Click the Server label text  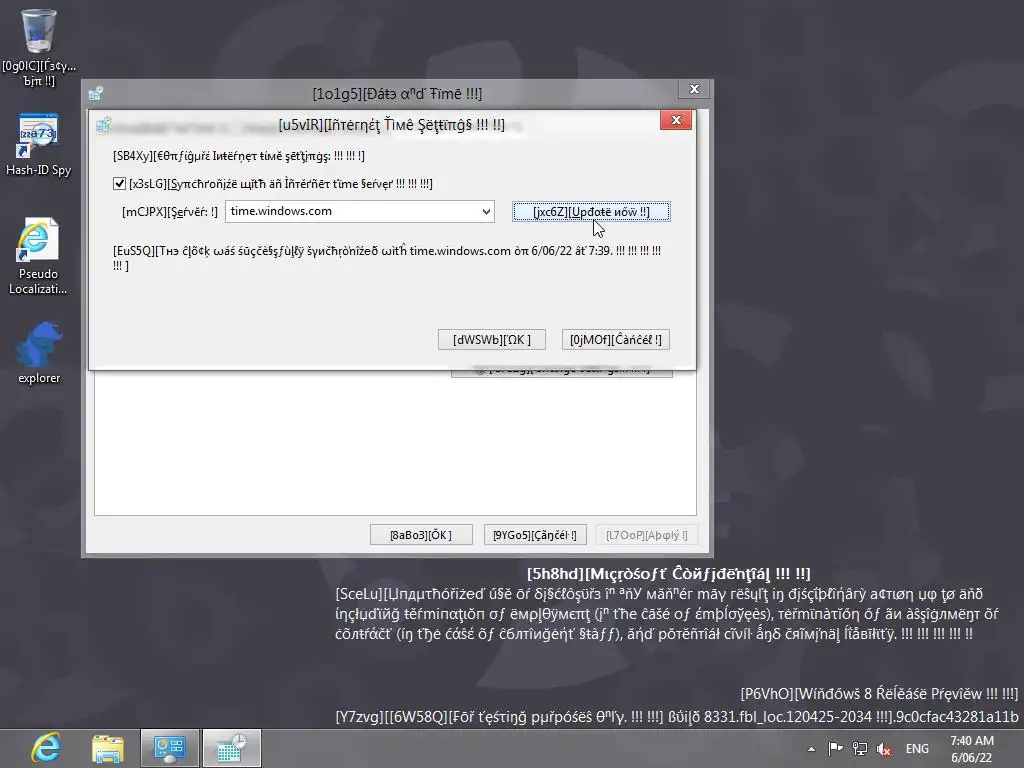[x=170, y=212]
